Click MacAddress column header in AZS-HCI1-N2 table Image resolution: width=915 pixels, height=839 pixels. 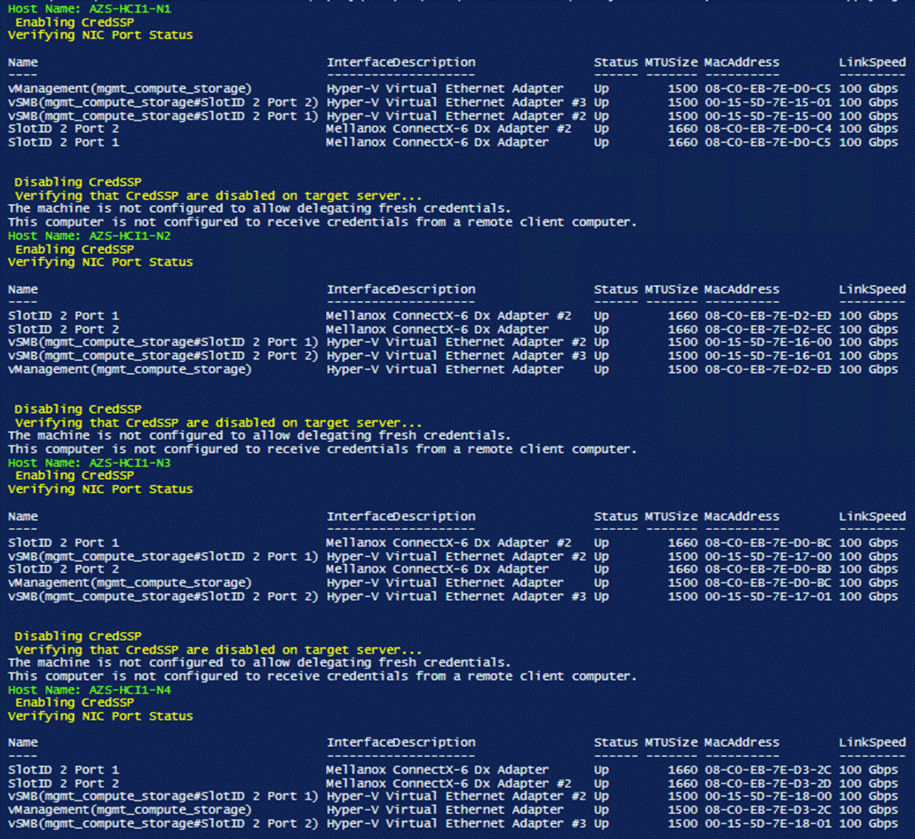[x=742, y=289]
